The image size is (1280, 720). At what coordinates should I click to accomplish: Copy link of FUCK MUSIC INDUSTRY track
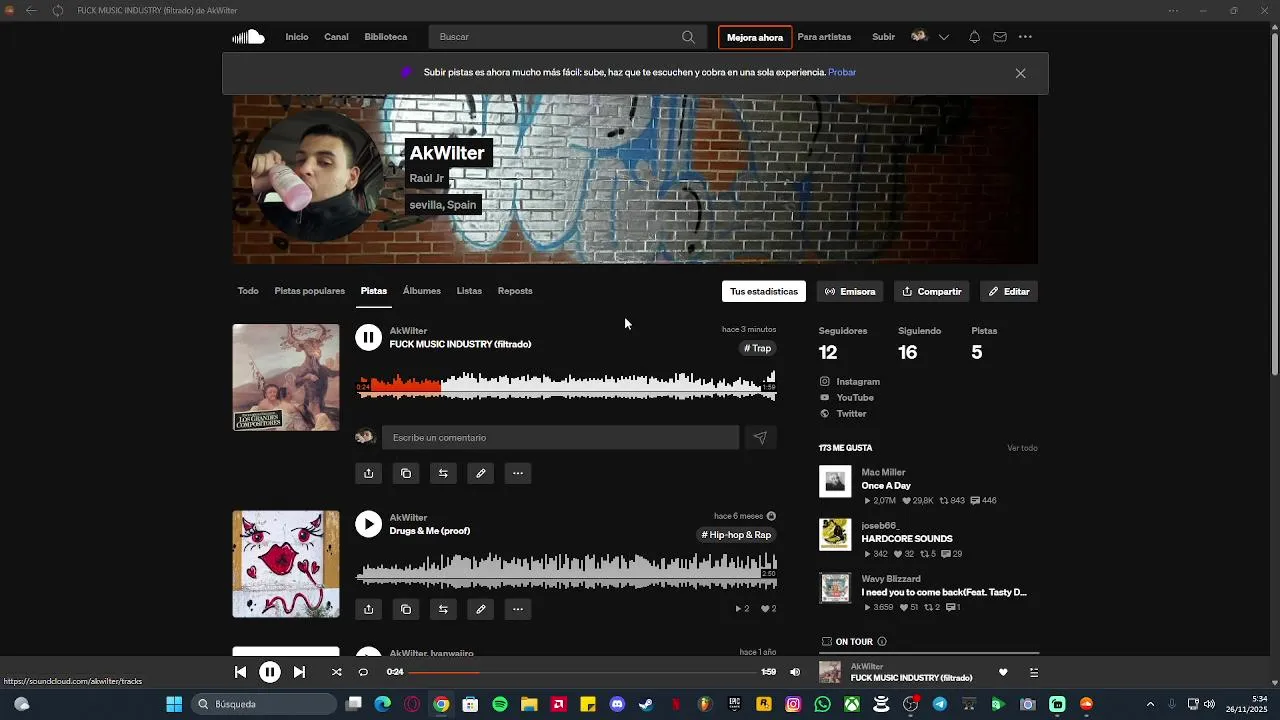tap(406, 473)
